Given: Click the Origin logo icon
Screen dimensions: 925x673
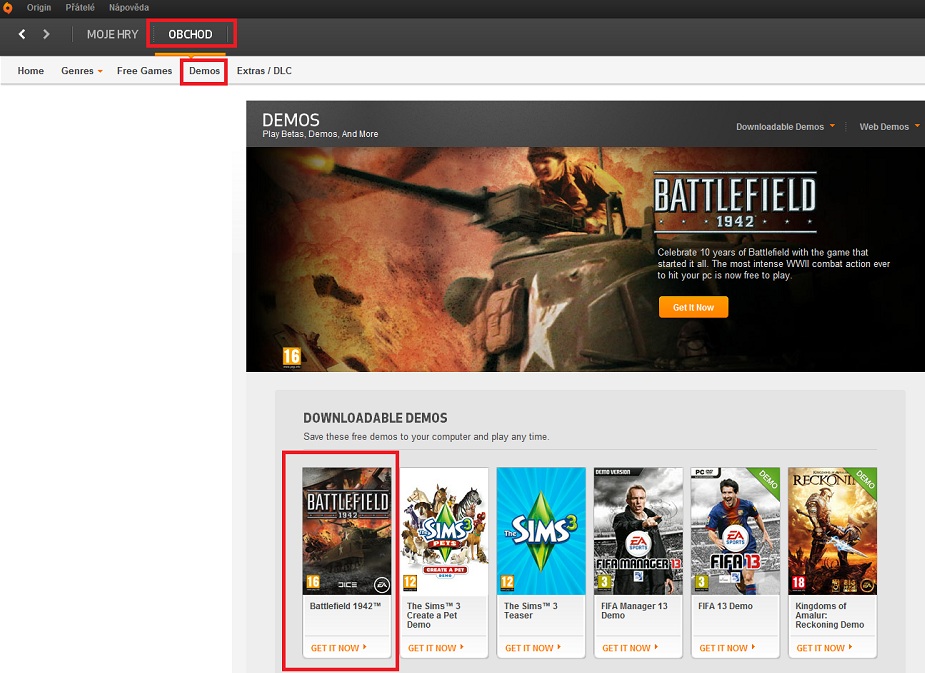Looking at the screenshot, I should click(7, 8).
